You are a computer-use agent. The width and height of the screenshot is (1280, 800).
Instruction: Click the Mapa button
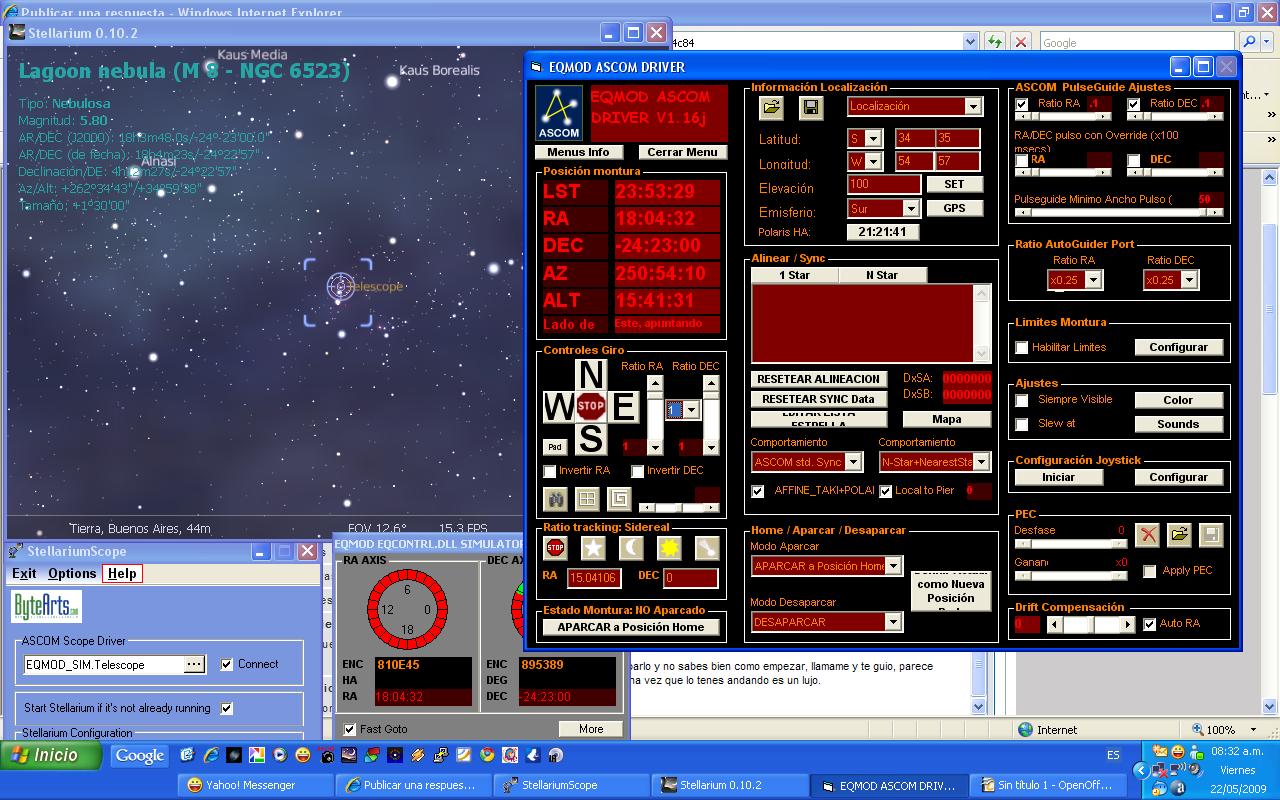point(946,420)
